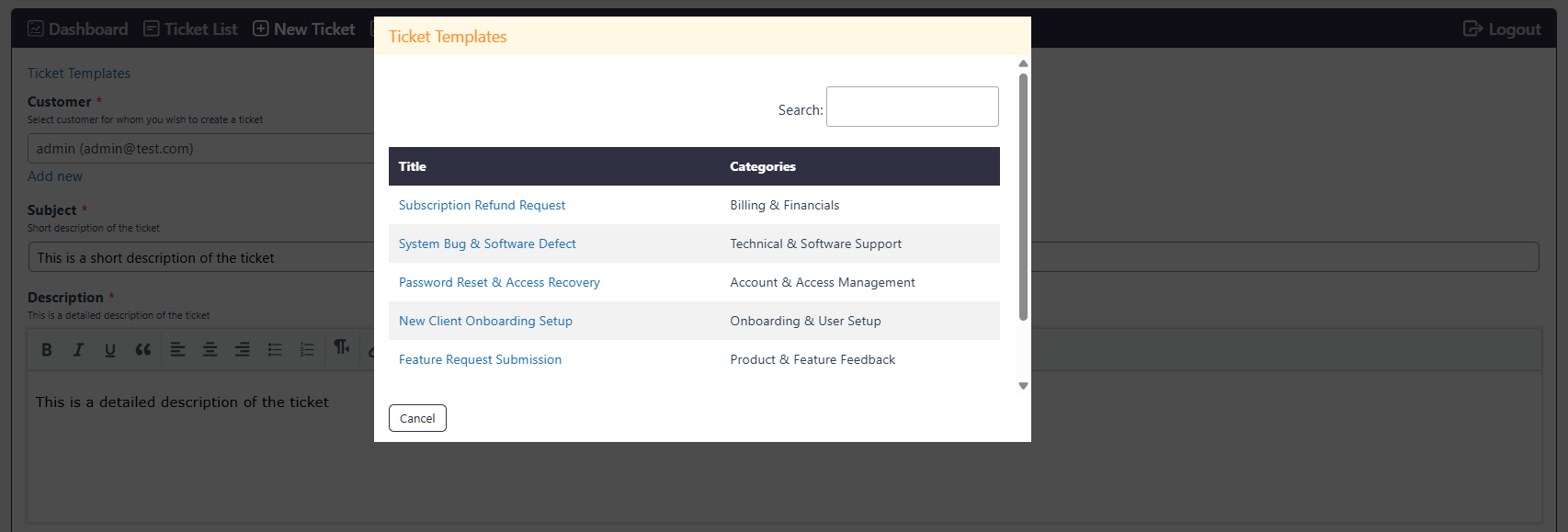Select Feature Request Submission template
This screenshot has width=1568, height=532.
tap(480, 359)
